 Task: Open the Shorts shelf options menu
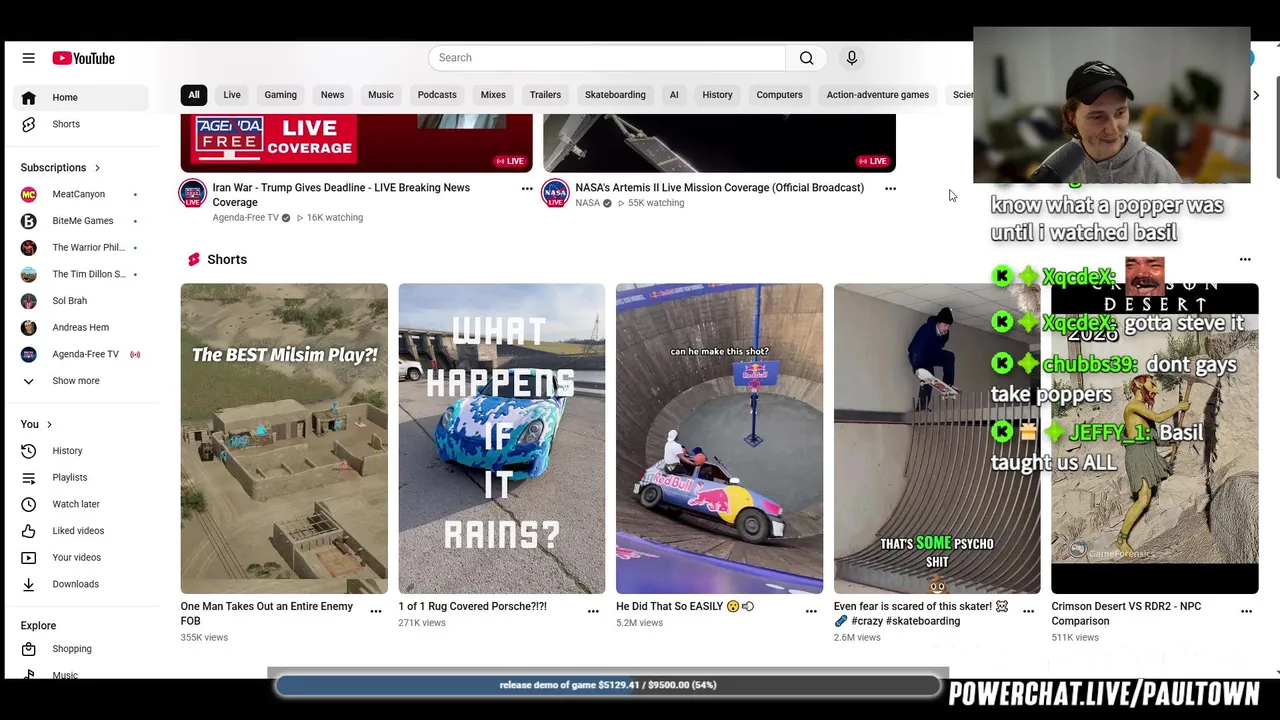(1245, 260)
